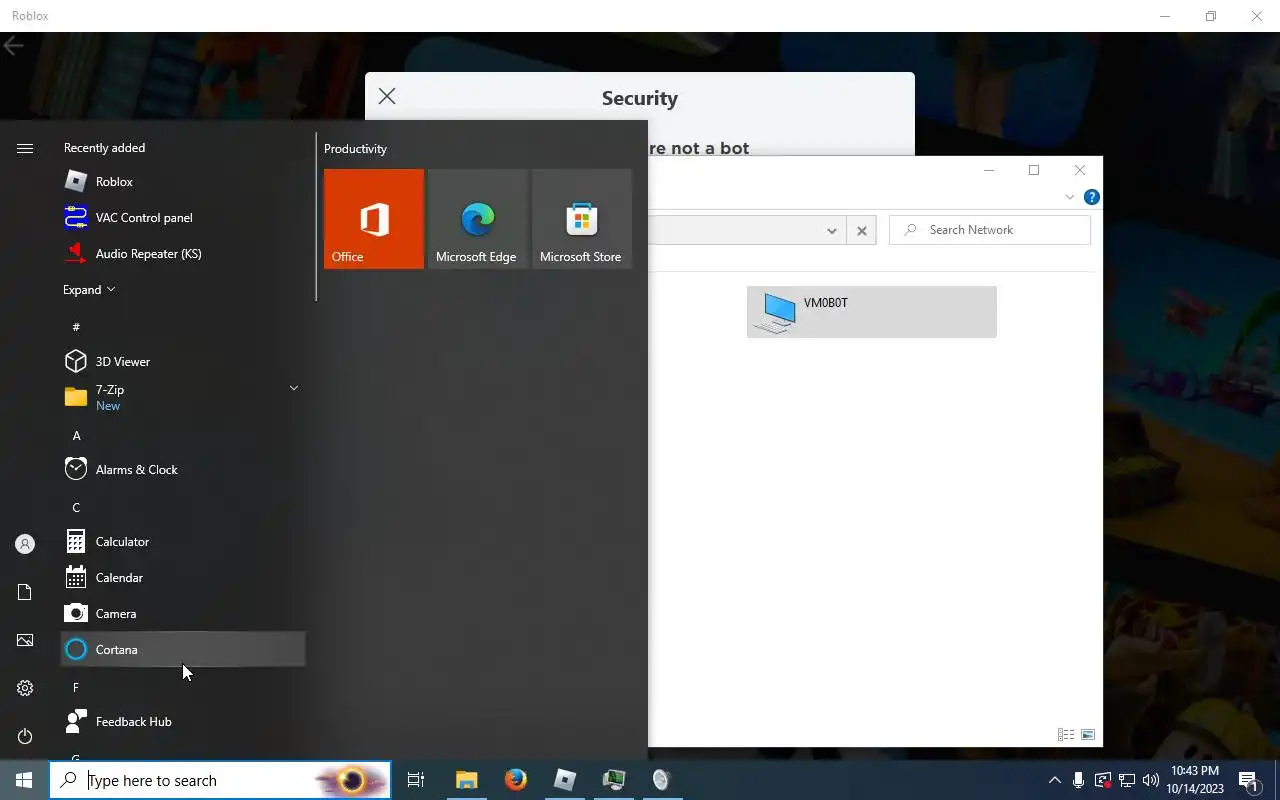Click the Search Network field
1280x800 pixels.
click(x=990, y=230)
